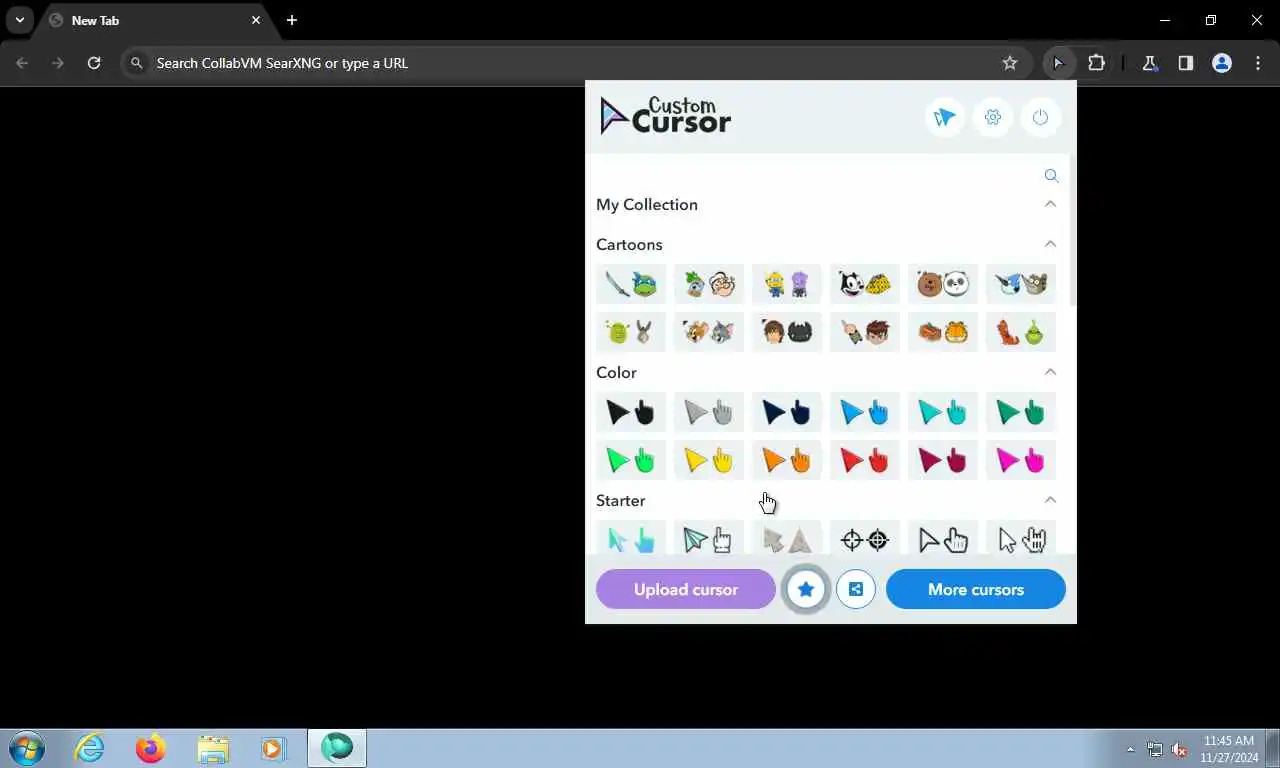Choose the navy blue color cursor
The image size is (1280, 768).
(787, 412)
